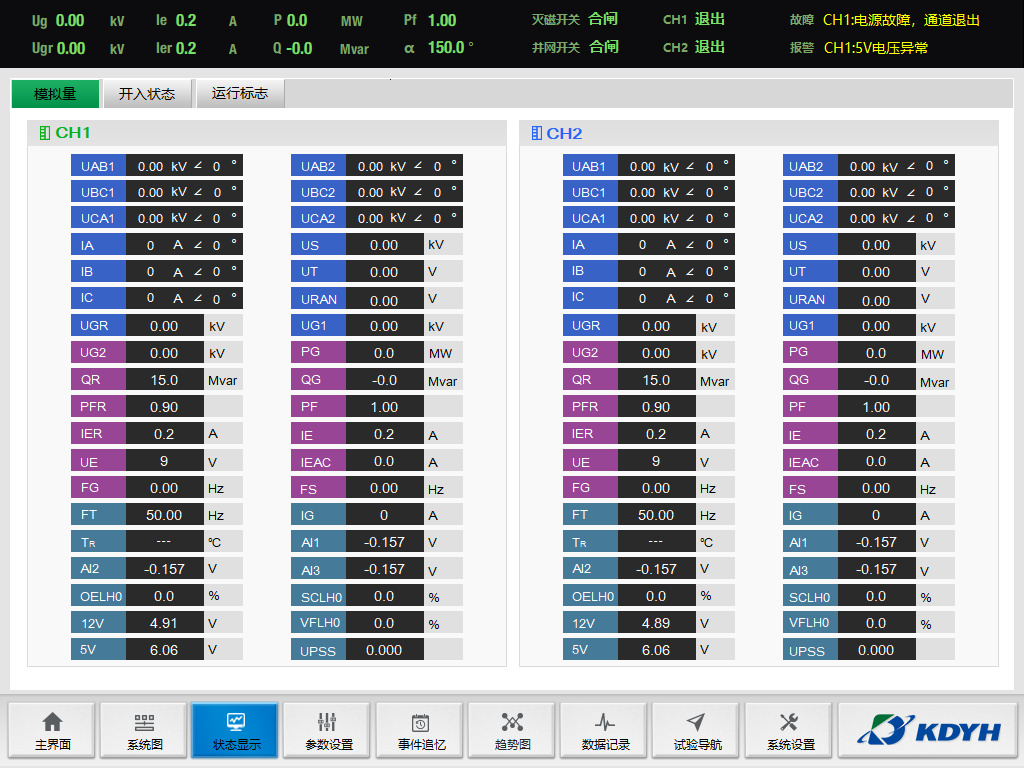Switch to the 模拟量 tab
Screen dimensions: 1024x768
pyautogui.click(x=55, y=94)
